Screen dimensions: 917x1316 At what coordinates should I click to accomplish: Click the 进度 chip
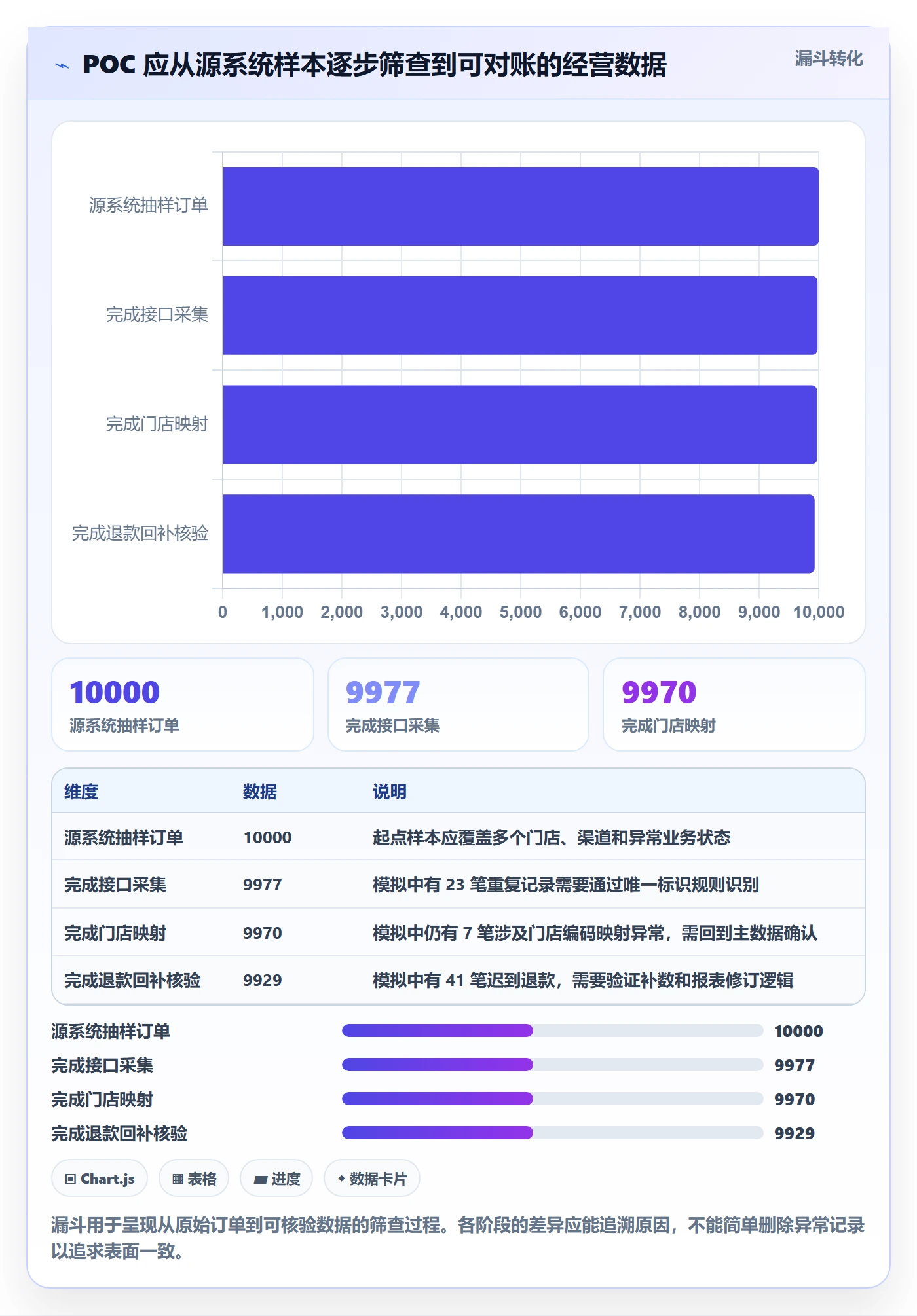276,1179
